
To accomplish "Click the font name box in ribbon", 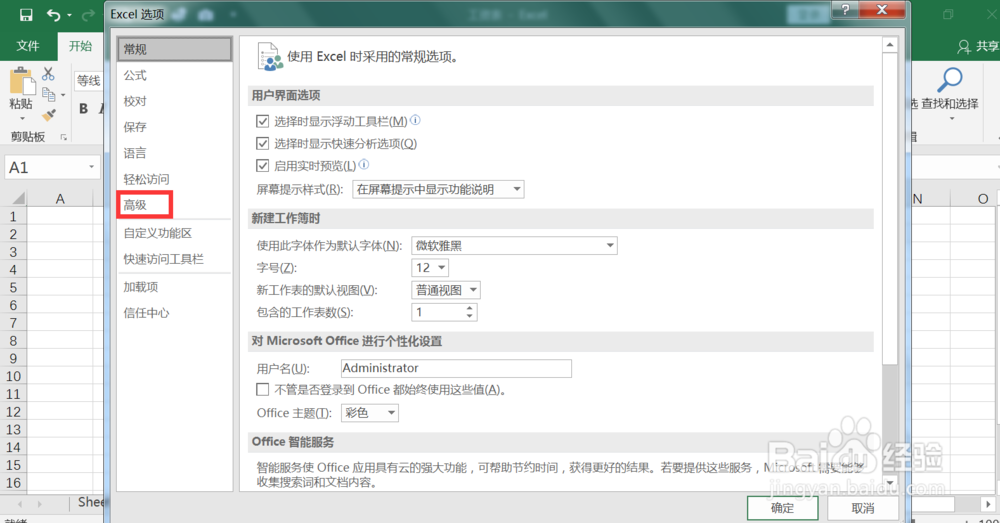I will point(88,80).
